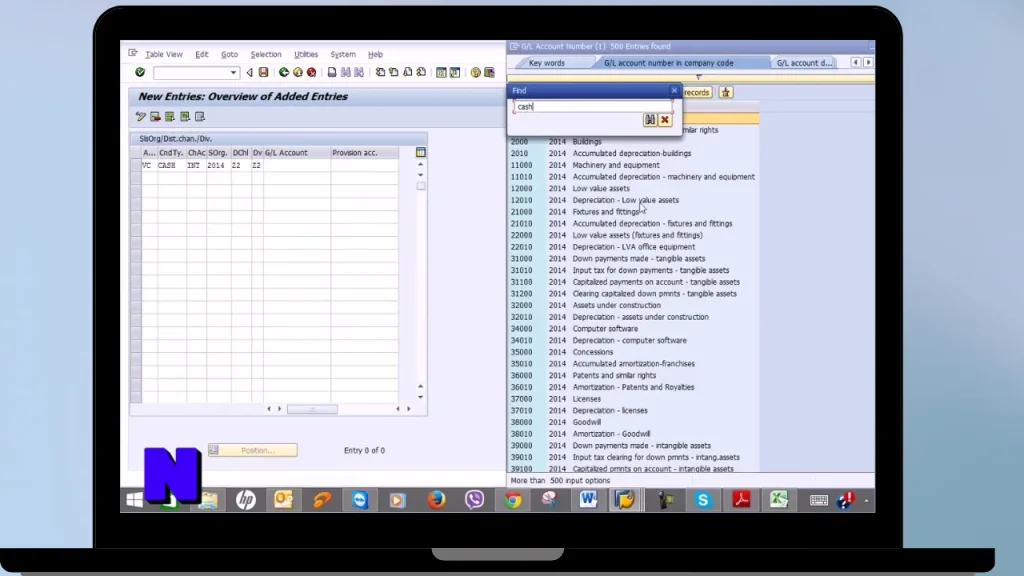1024x576 pixels.
Task: Select first row selector with CASH entry
Action: [136, 165]
